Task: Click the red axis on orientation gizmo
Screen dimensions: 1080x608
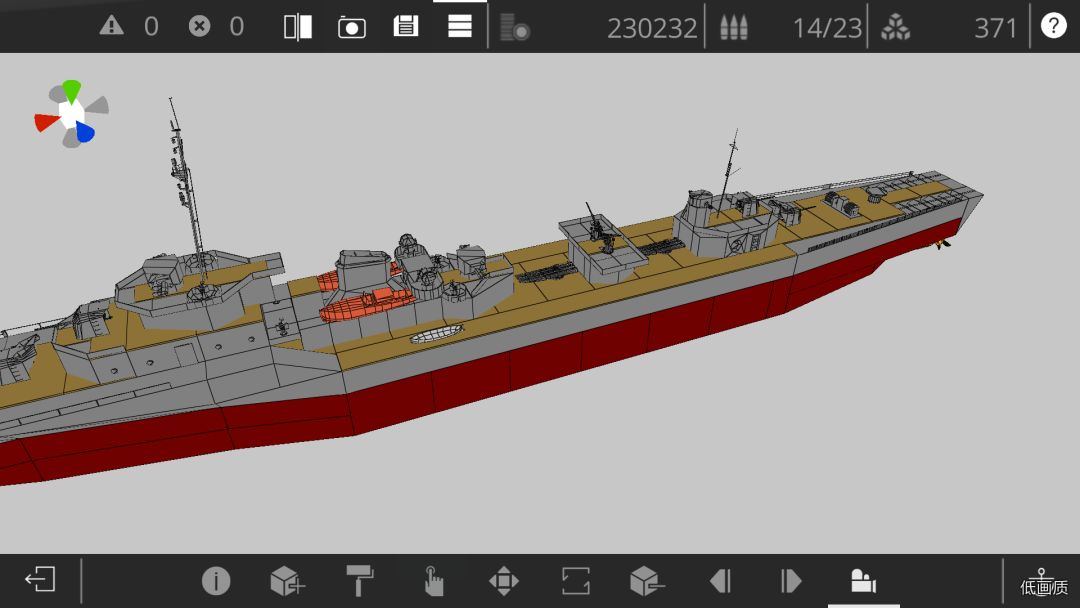Action: click(x=47, y=122)
